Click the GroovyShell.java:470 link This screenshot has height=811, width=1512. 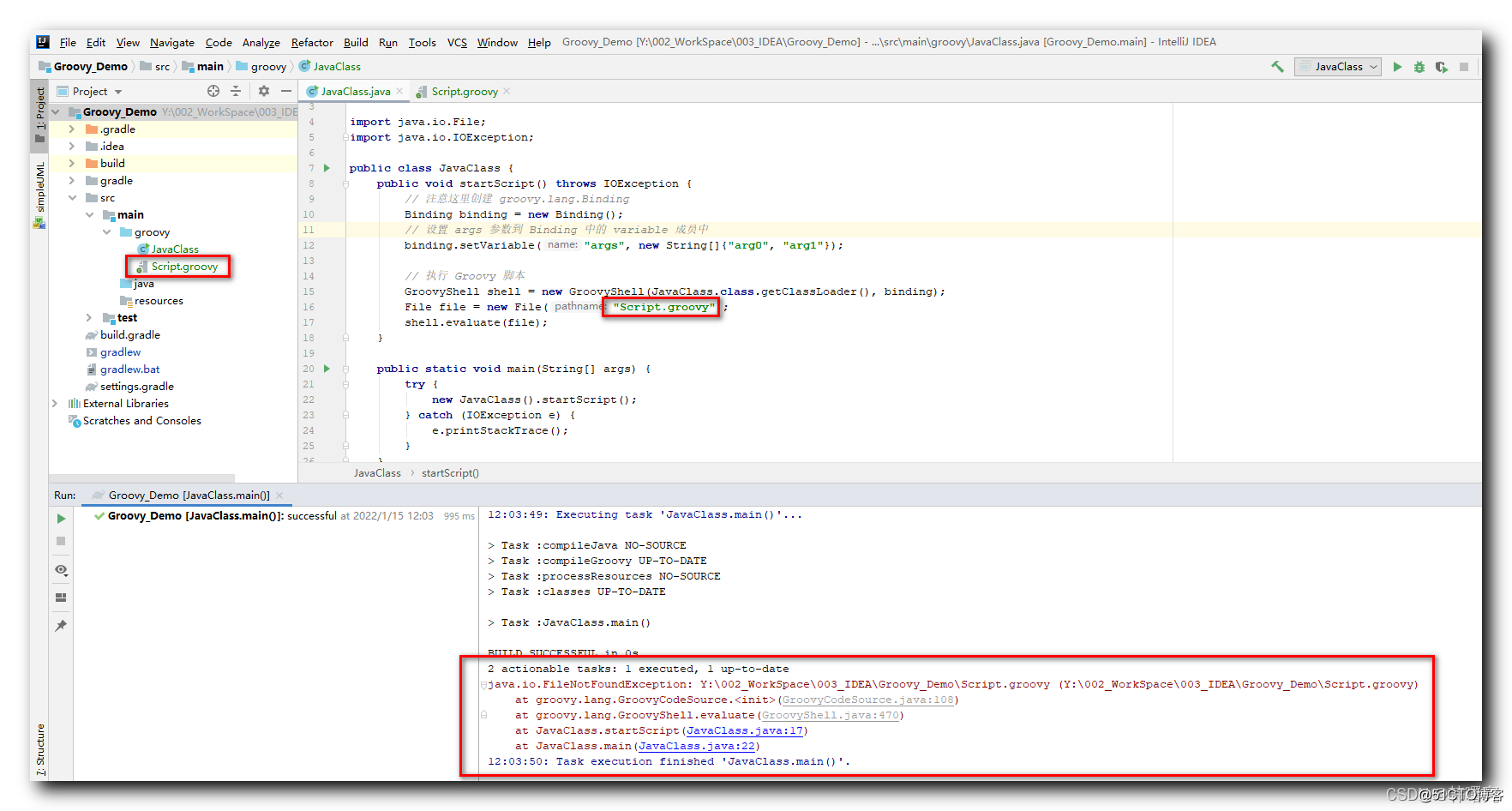[x=829, y=715]
